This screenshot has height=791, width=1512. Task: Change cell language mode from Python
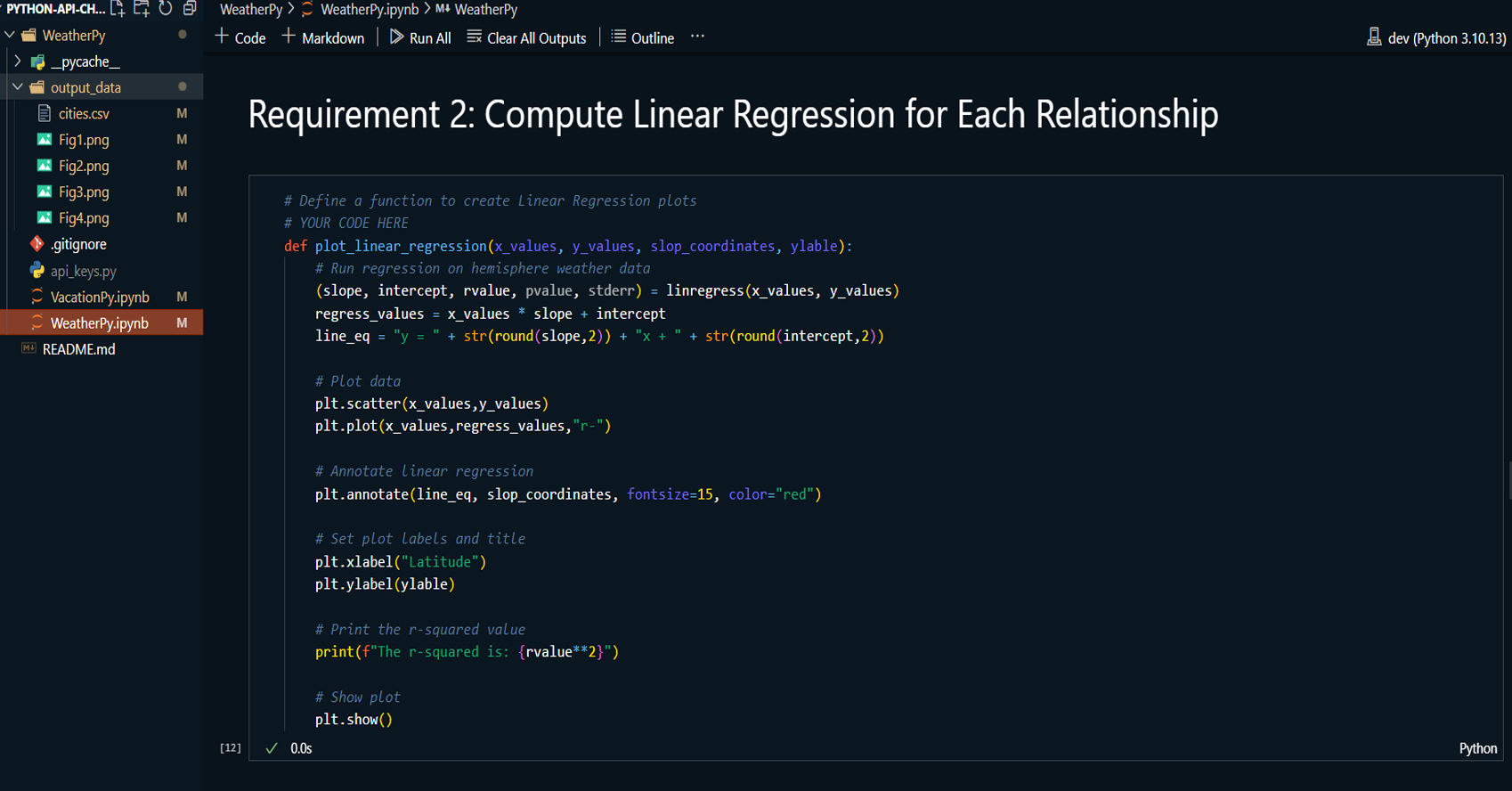[1477, 748]
